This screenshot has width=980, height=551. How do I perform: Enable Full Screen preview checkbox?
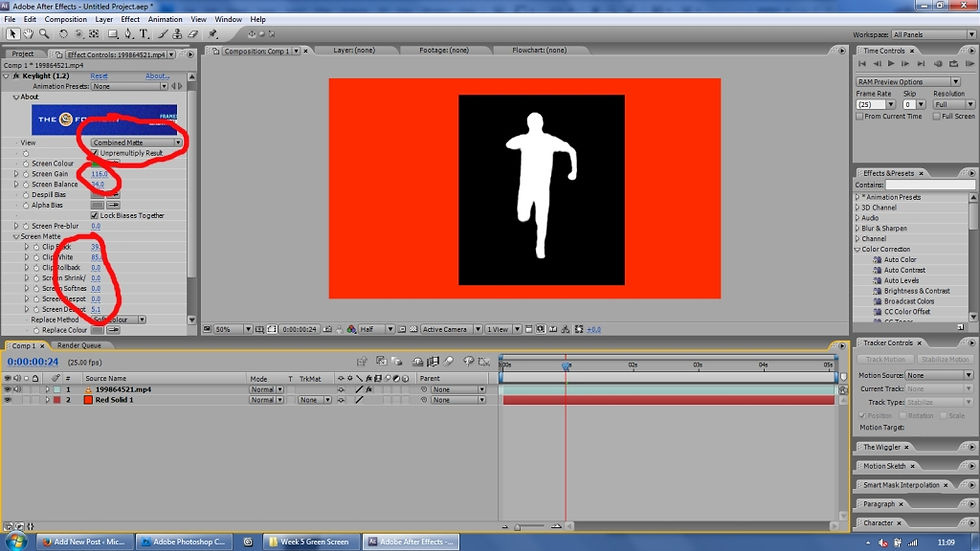[936, 116]
